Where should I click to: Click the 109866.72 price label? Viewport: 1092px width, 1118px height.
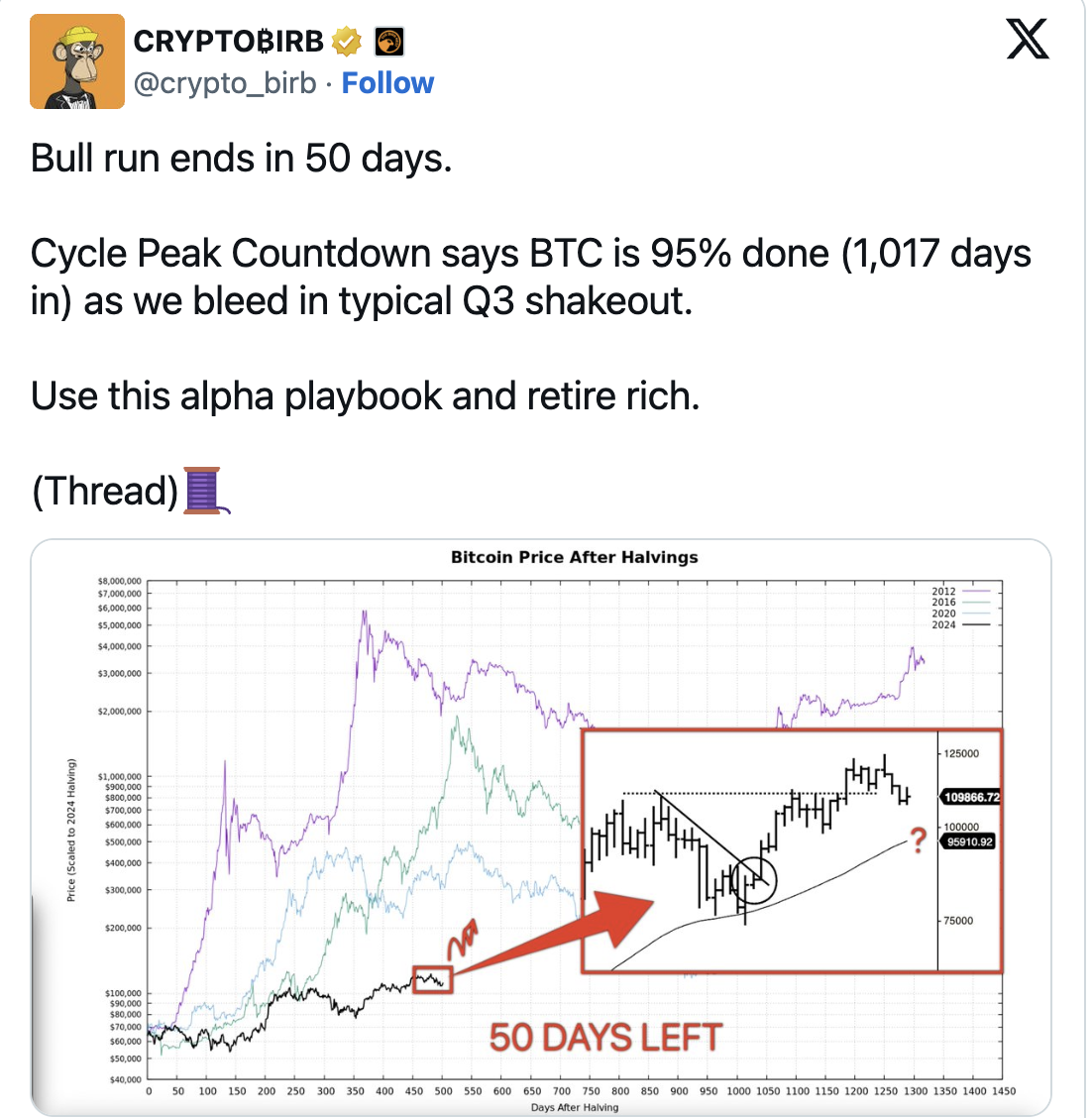pyautogui.click(x=971, y=797)
